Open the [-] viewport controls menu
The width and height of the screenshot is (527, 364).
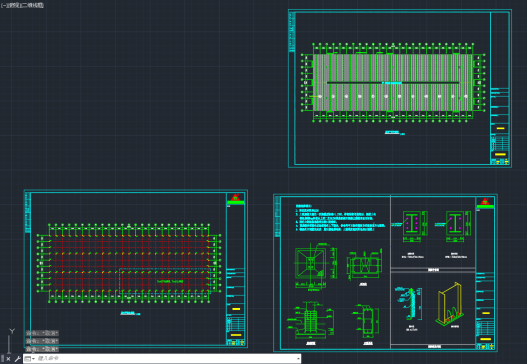(x=4, y=5)
